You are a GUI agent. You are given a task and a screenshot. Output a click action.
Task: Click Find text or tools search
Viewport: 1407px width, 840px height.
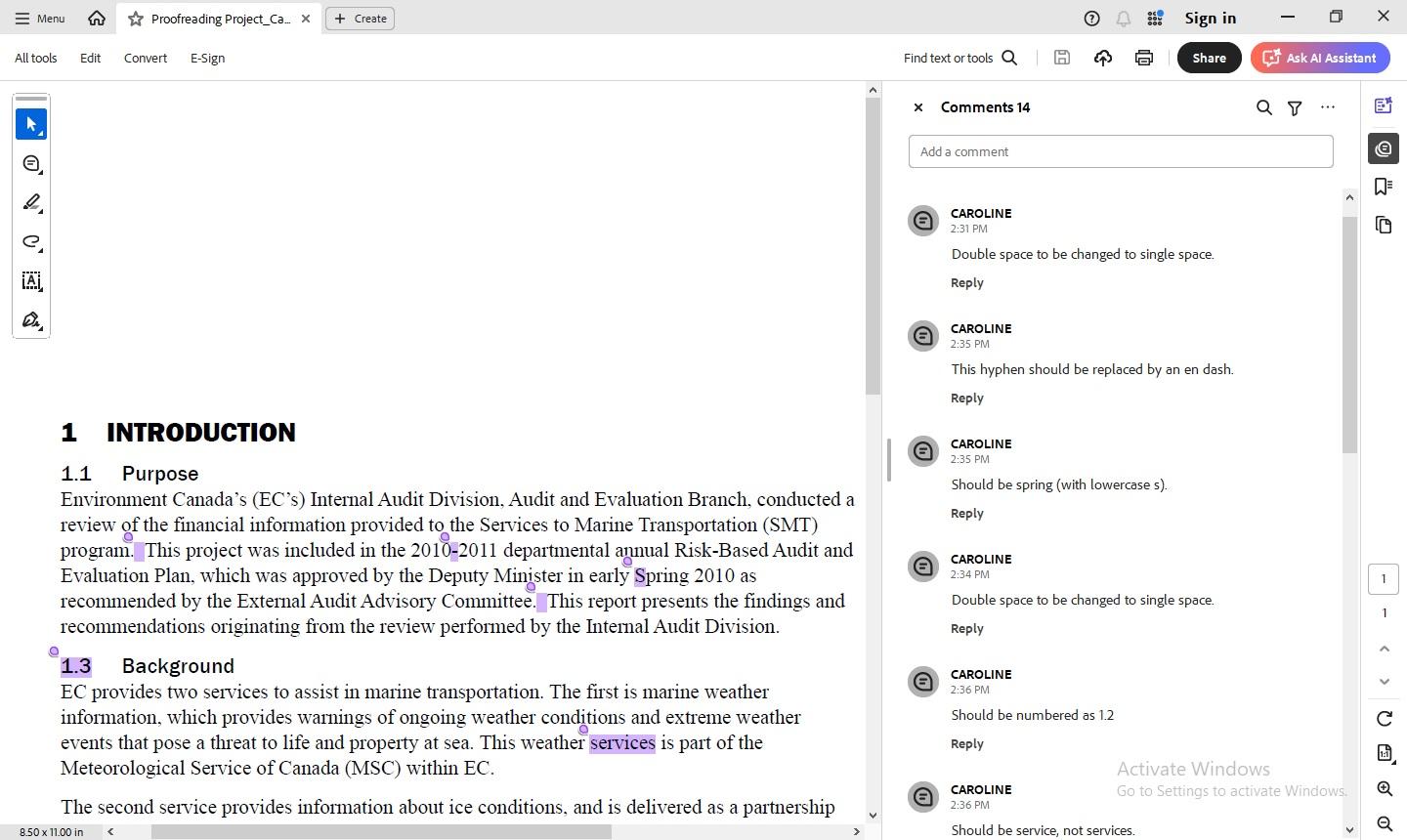point(960,58)
